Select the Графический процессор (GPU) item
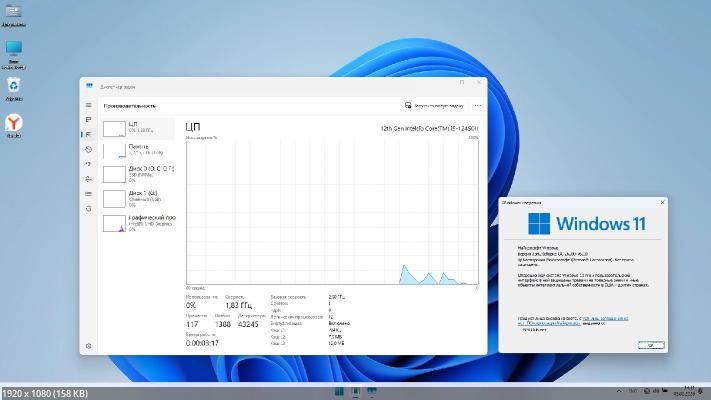The image size is (711, 400). click(x=138, y=221)
